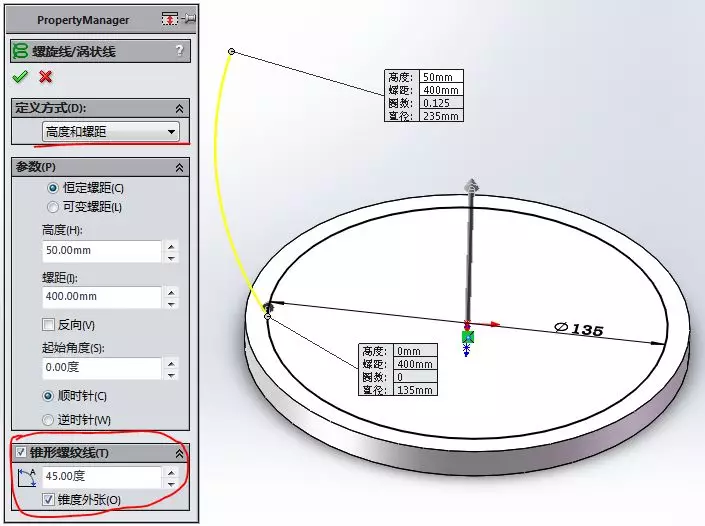Screen dimensions: 705x526
Task: Click the taper angle icon
Action: [27, 477]
